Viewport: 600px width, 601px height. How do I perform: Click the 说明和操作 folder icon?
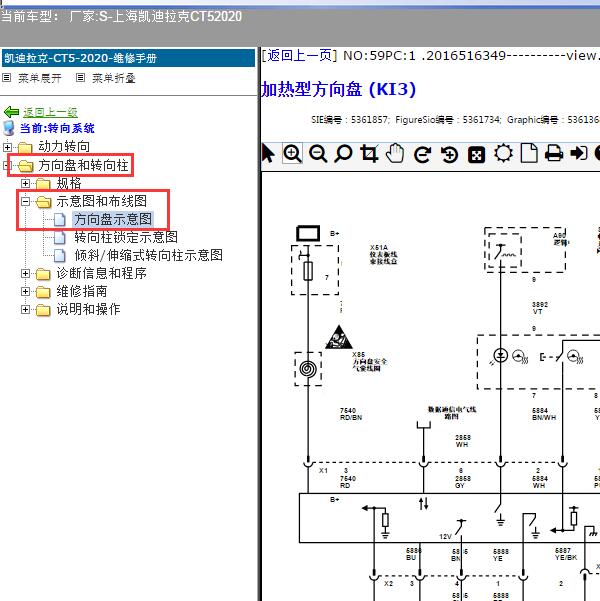coord(43,310)
